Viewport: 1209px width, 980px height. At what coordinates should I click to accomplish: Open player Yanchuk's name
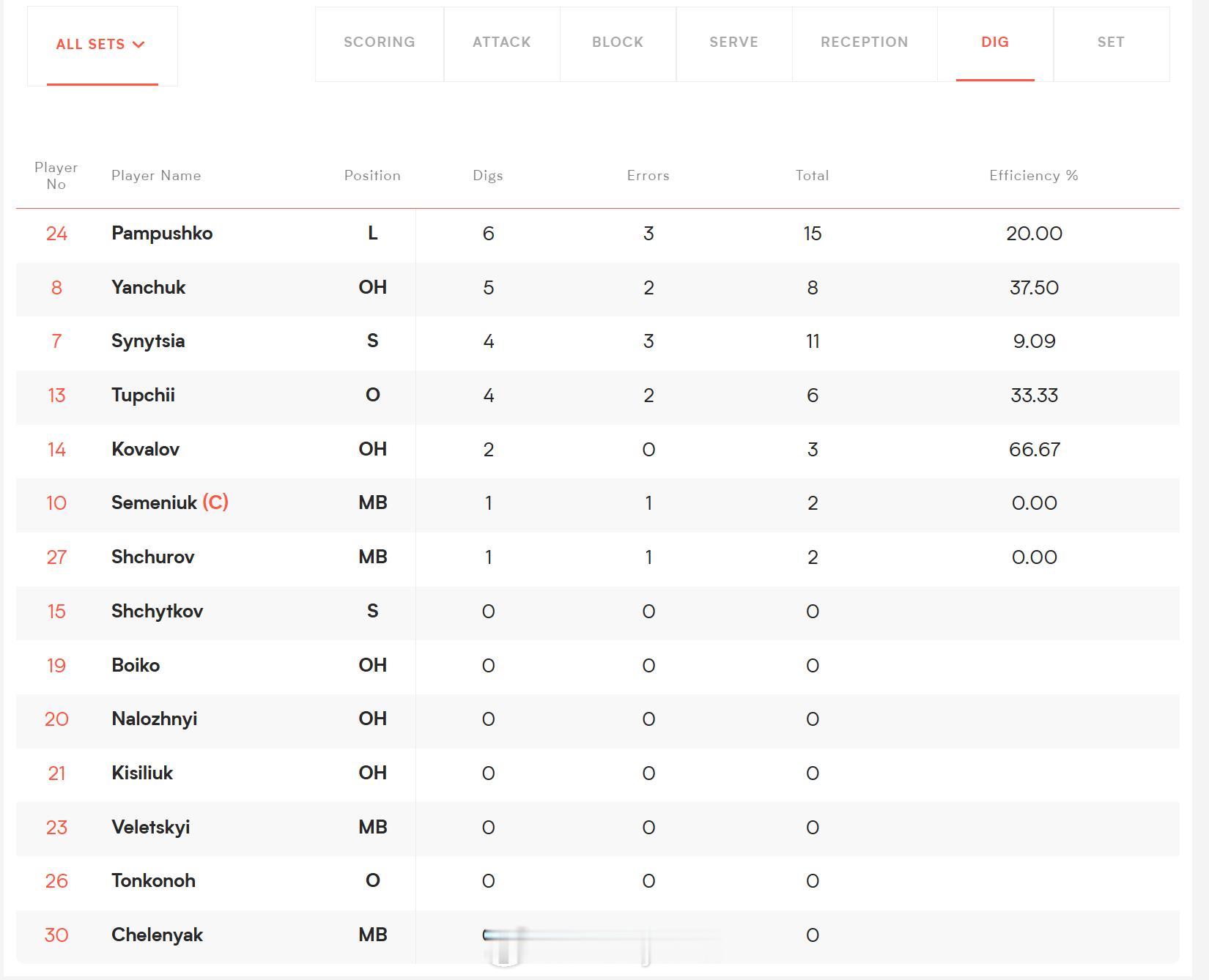click(x=149, y=287)
